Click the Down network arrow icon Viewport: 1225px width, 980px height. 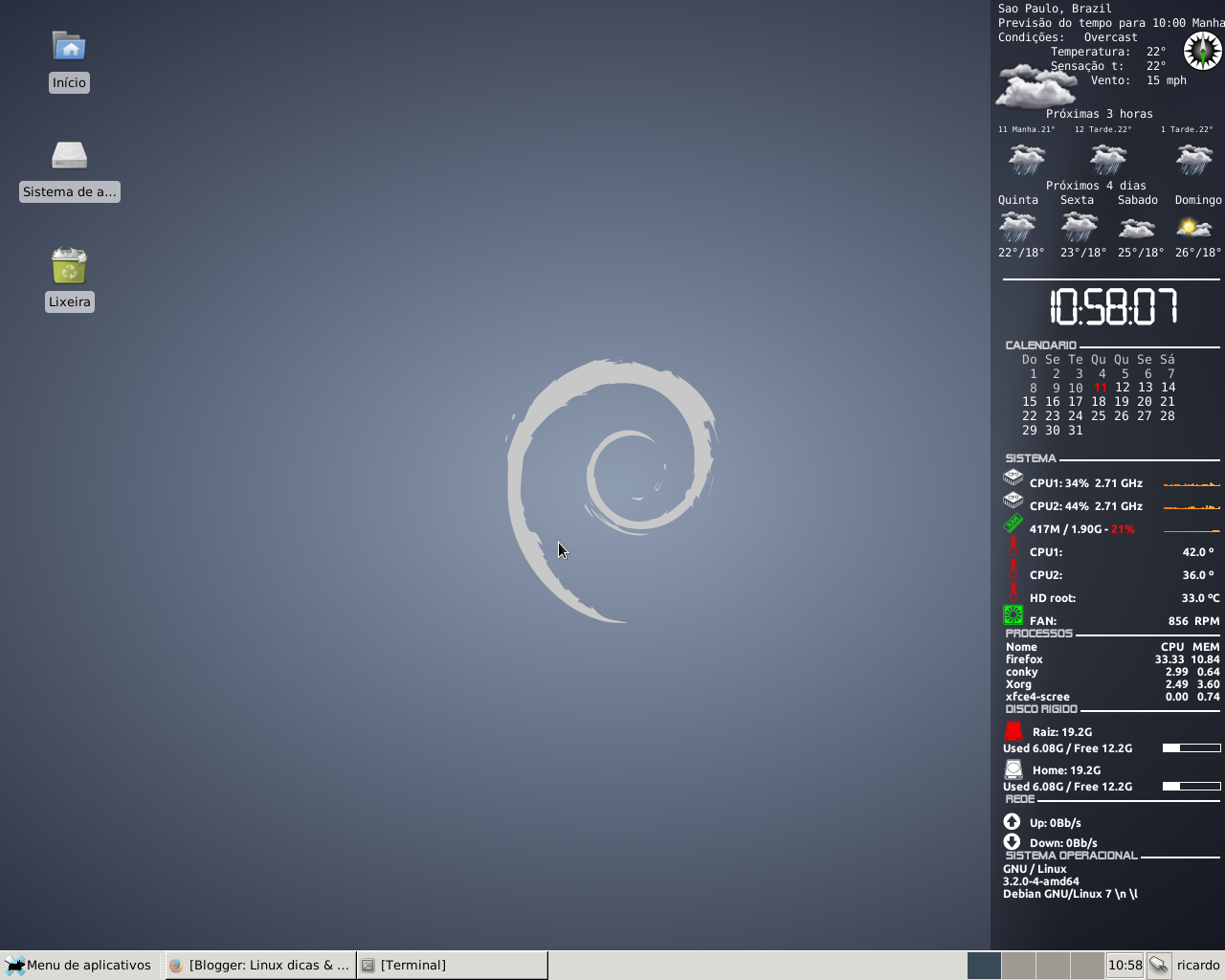[1012, 841]
